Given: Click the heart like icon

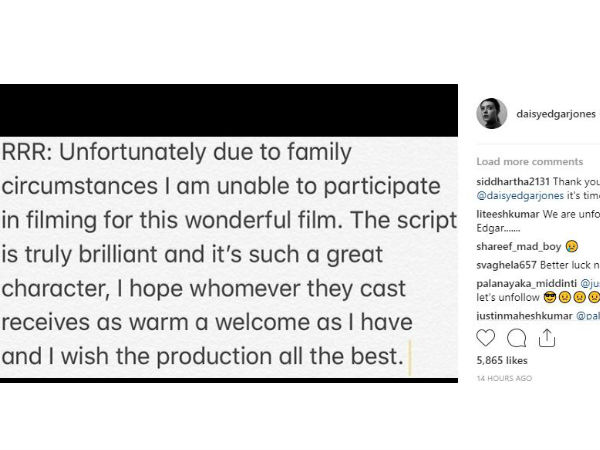Looking at the screenshot, I should 486,338.
